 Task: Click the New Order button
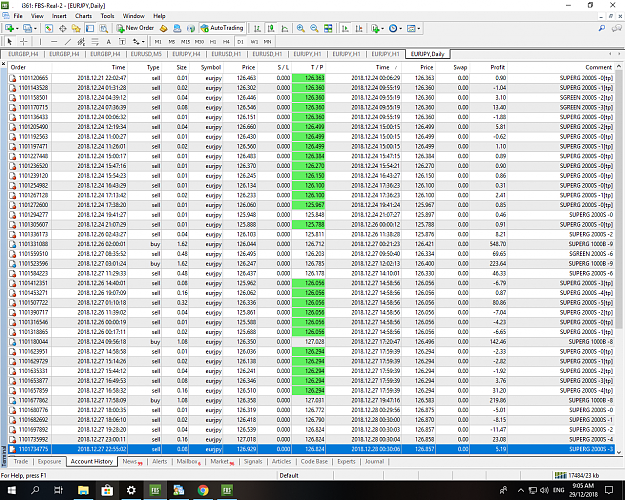135,28
